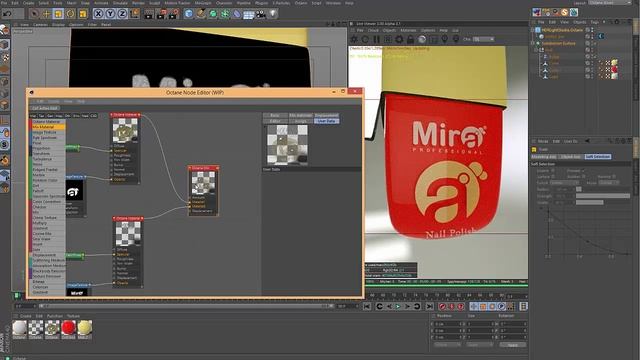Click Live Viewer restart render icon
Image resolution: width=640 pixels, height=360 pixels.
click(365, 39)
